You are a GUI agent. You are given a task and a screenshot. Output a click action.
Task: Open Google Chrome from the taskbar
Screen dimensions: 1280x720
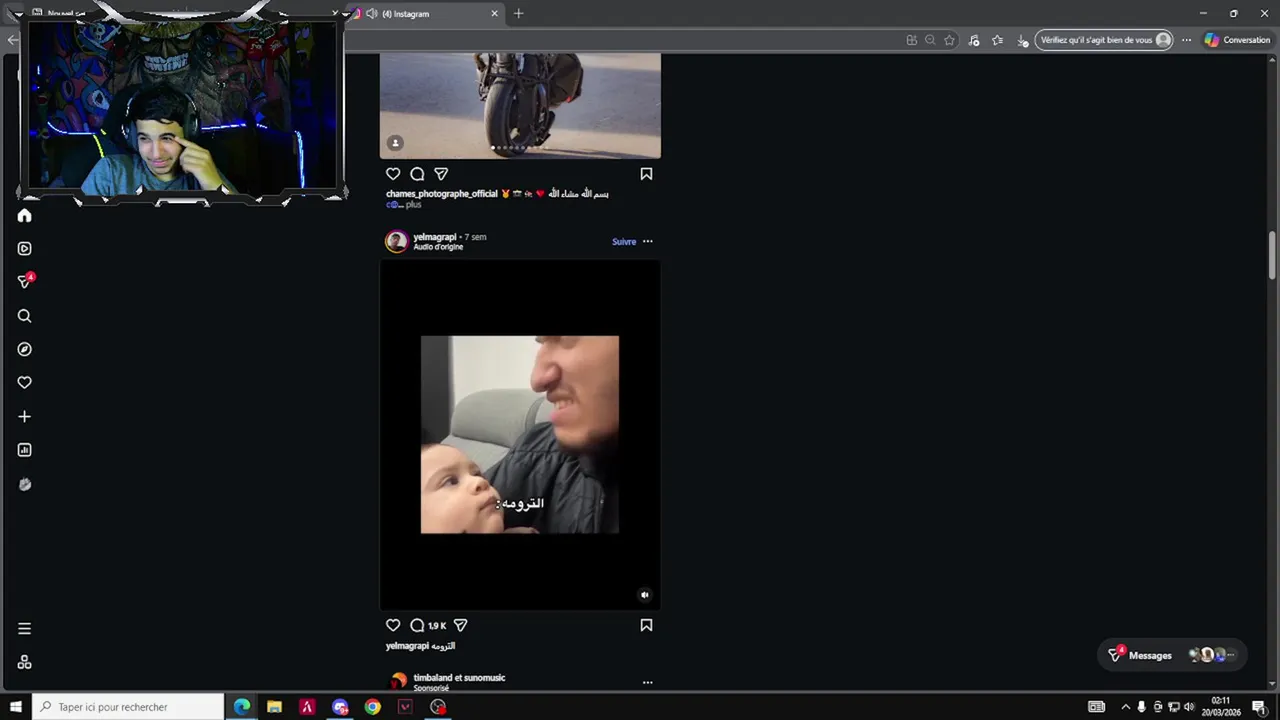[x=372, y=707]
